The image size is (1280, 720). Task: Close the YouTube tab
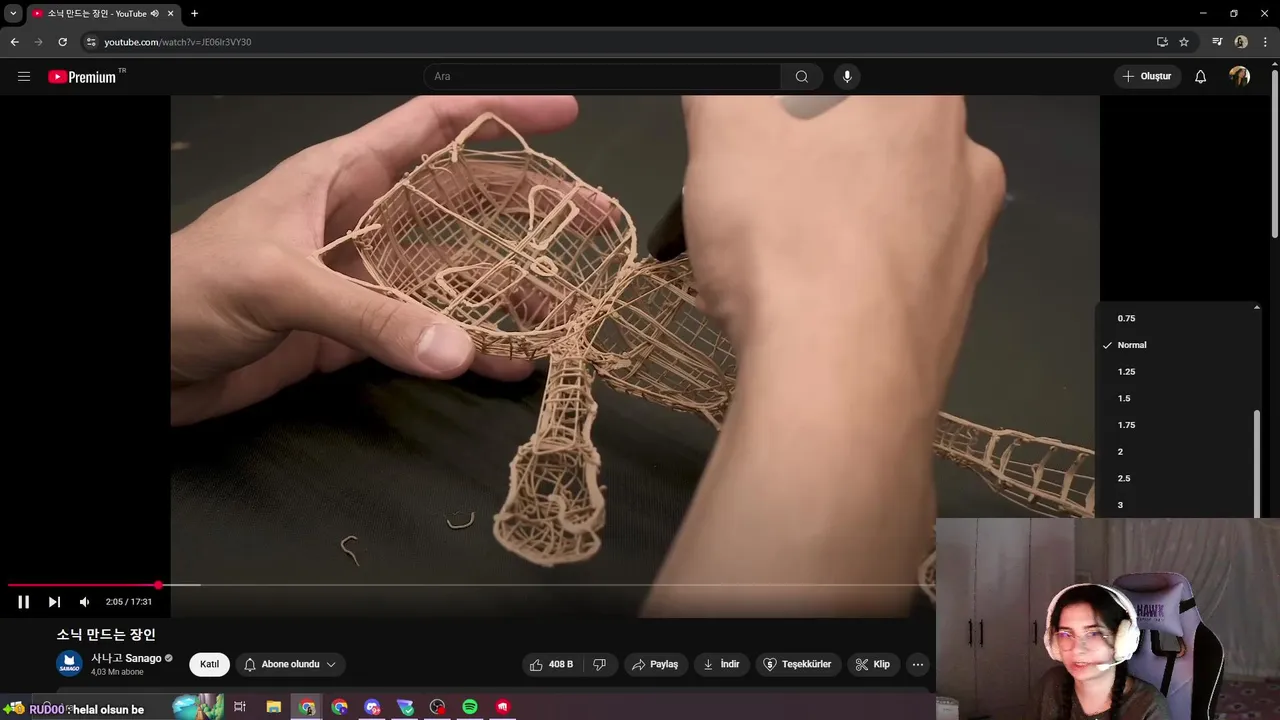tap(171, 14)
